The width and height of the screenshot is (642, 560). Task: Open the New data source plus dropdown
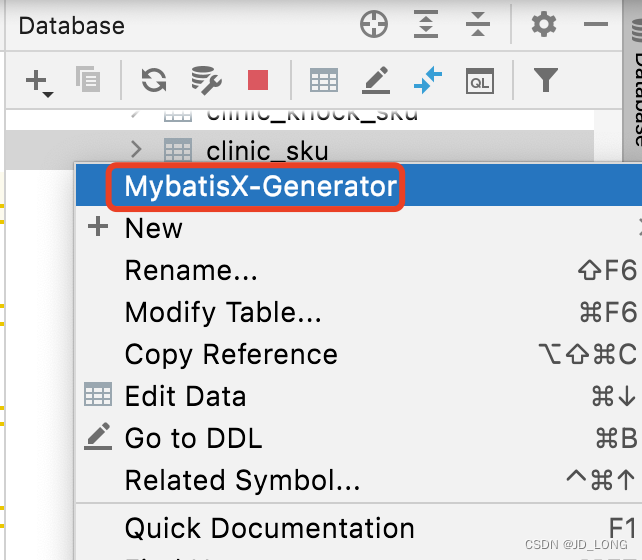39,82
